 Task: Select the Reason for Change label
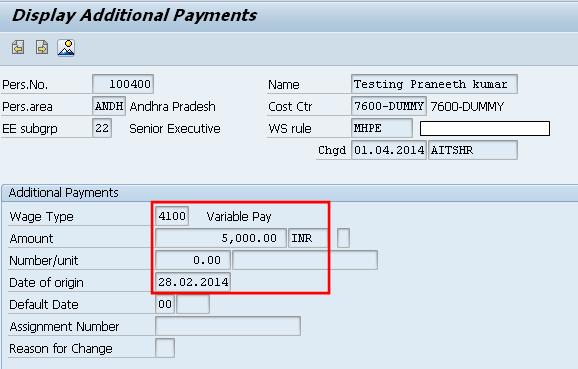[x=61, y=349]
